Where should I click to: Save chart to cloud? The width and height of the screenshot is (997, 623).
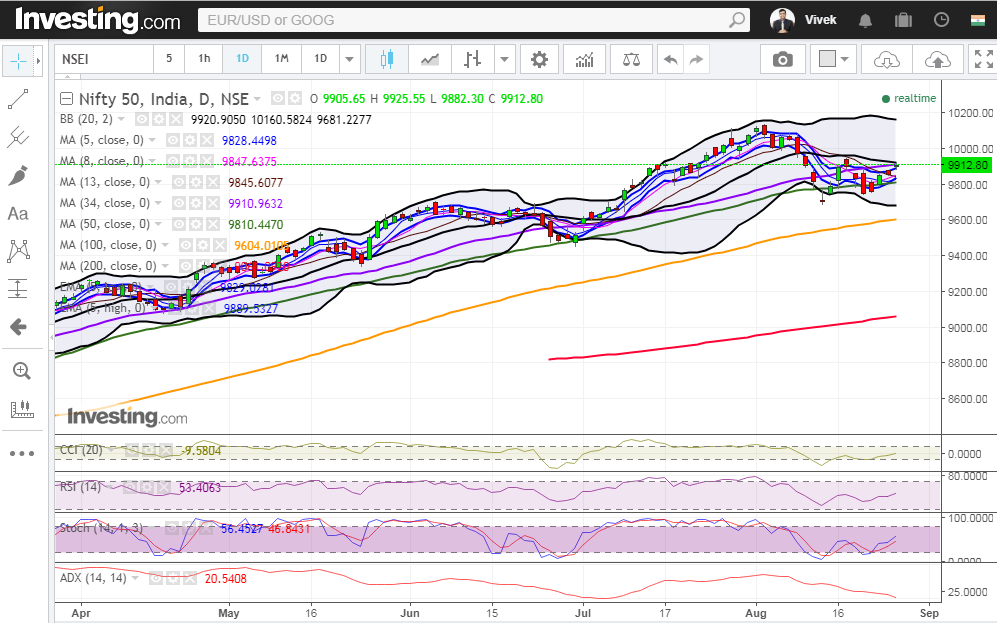coord(937,60)
